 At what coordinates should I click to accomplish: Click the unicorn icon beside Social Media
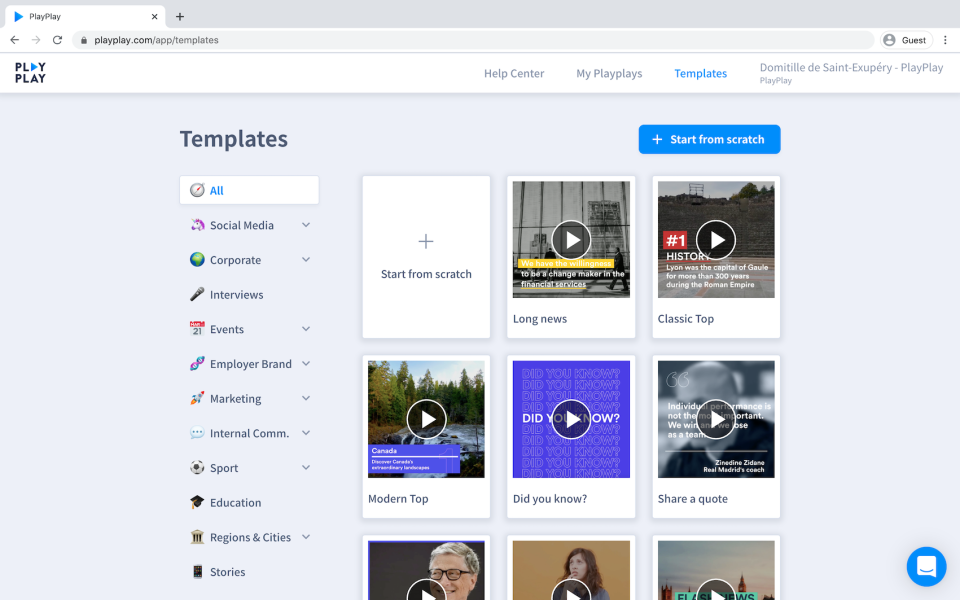click(x=197, y=225)
